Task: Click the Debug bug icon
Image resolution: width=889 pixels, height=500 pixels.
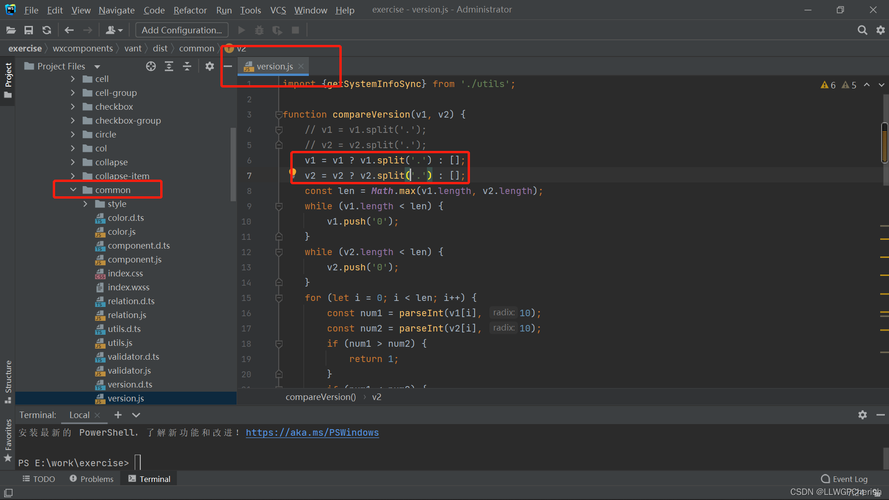Action: (259, 30)
